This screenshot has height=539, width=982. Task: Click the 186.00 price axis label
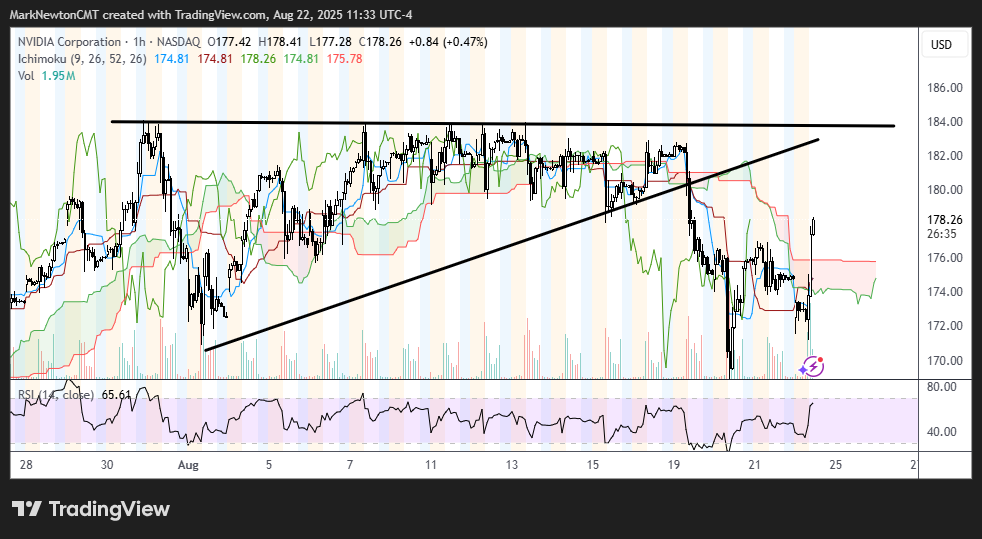(x=945, y=88)
